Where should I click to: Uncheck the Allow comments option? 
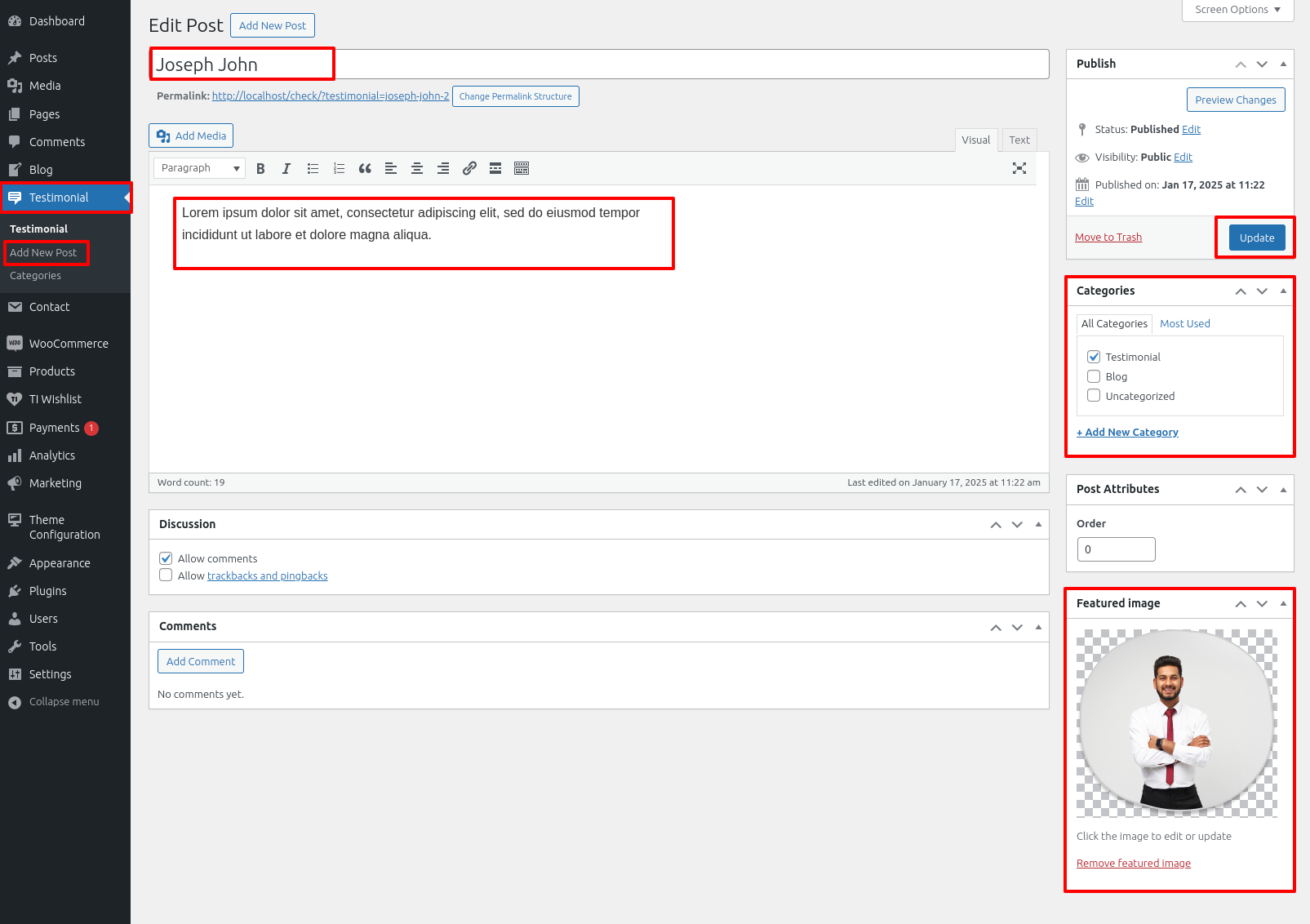(167, 558)
